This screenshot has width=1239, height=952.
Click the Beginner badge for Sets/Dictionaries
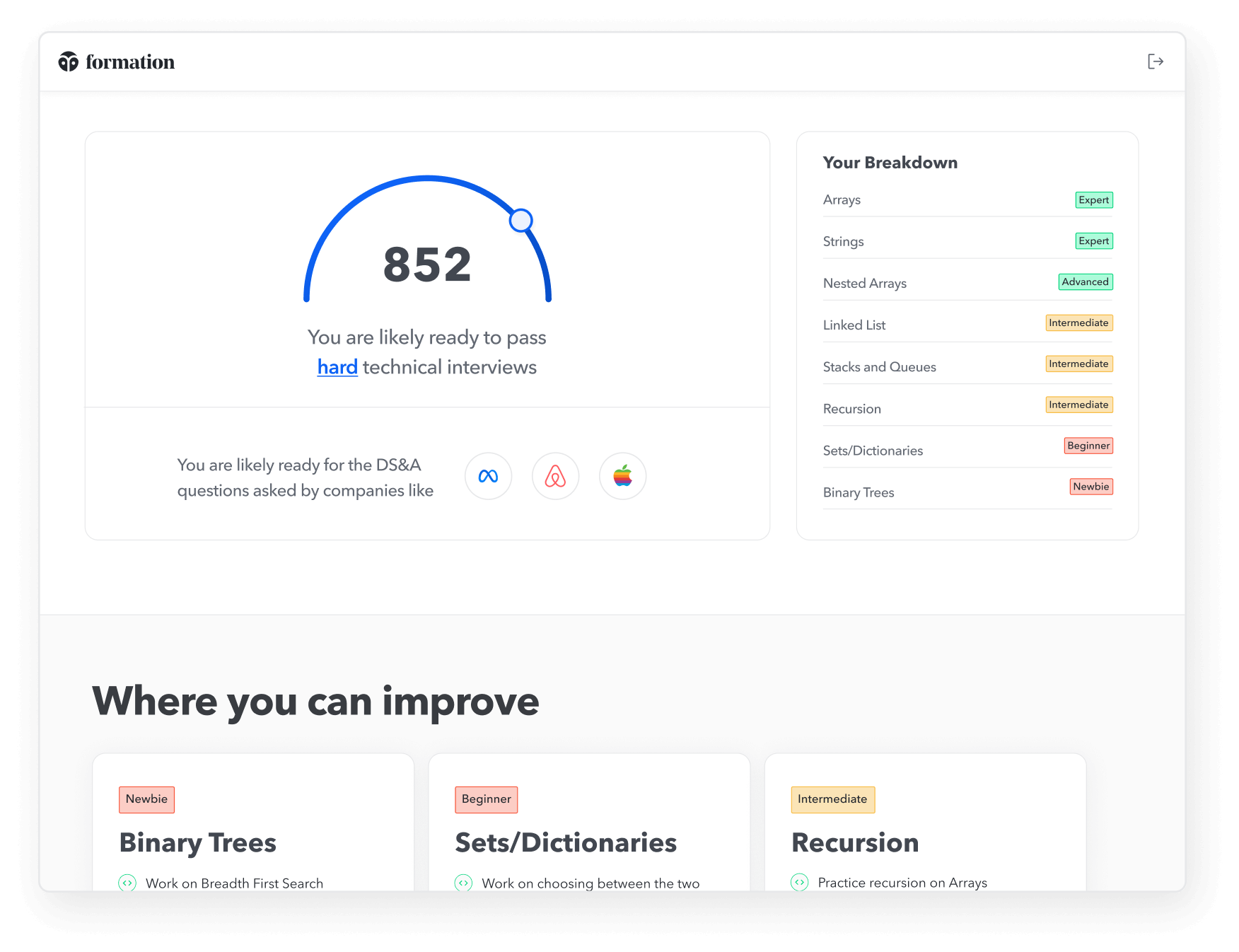pos(1088,446)
